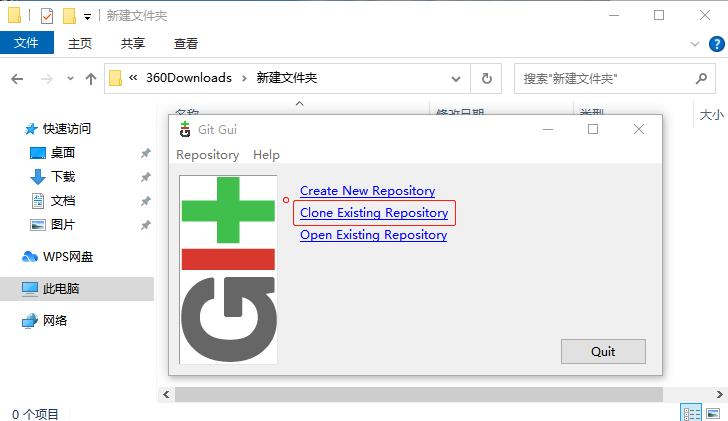Open 下载 in quick access
The image size is (728, 421).
(x=63, y=177)
